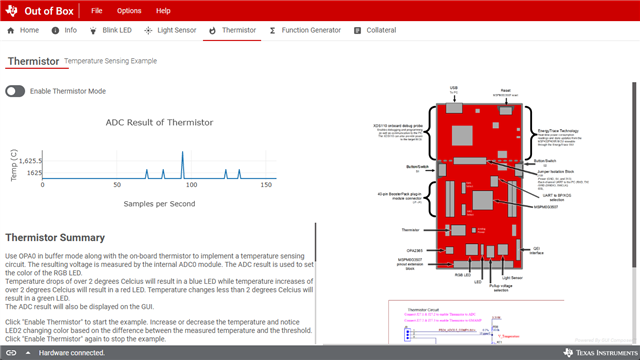The width and height of the screenshot is (640, 360).
Task: Click the Info tab circle icon
Action: point(55,31)
